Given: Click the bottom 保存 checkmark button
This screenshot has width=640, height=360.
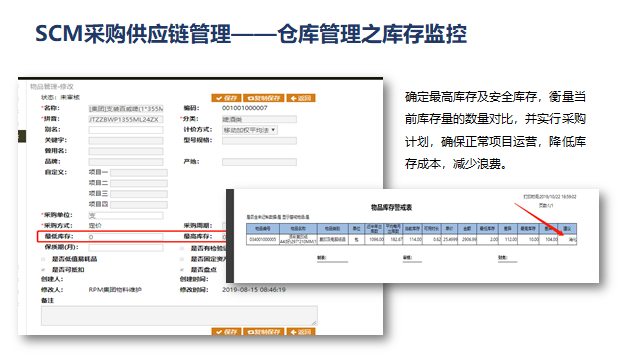Looking at the screenshot, I should point(226,331).
